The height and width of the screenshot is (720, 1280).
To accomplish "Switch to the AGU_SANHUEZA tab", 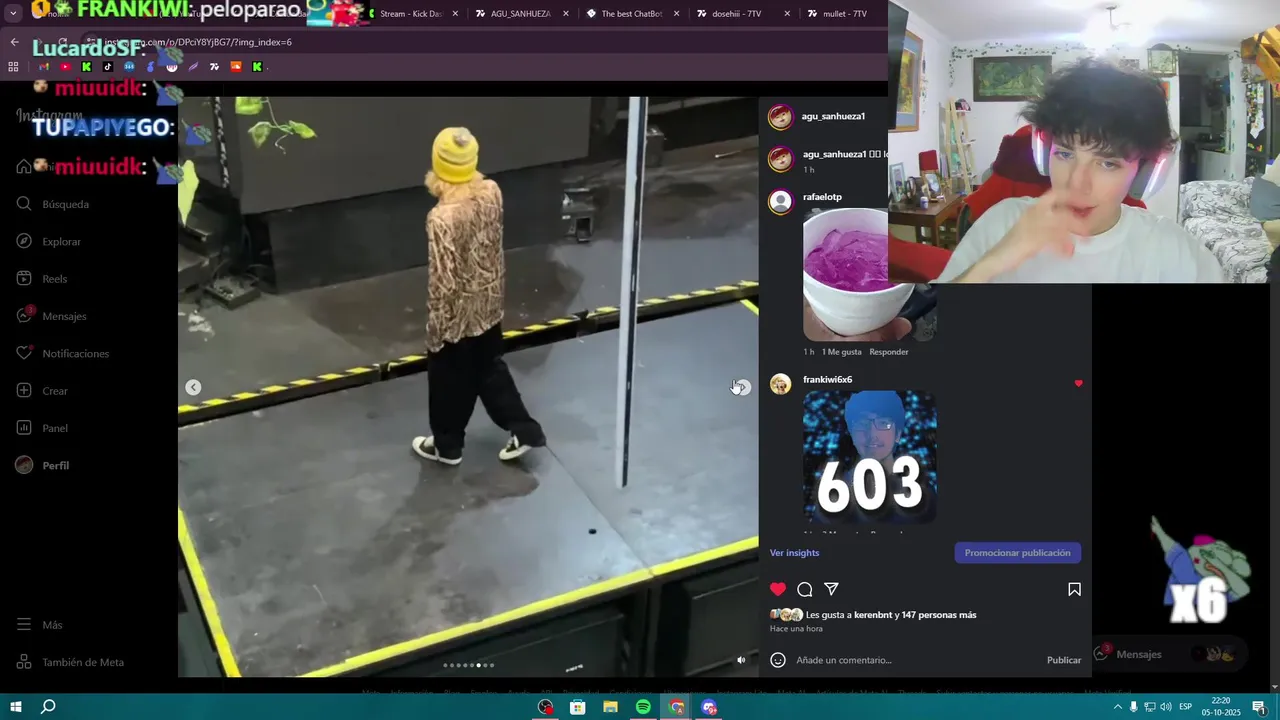I will coord(520,14).
